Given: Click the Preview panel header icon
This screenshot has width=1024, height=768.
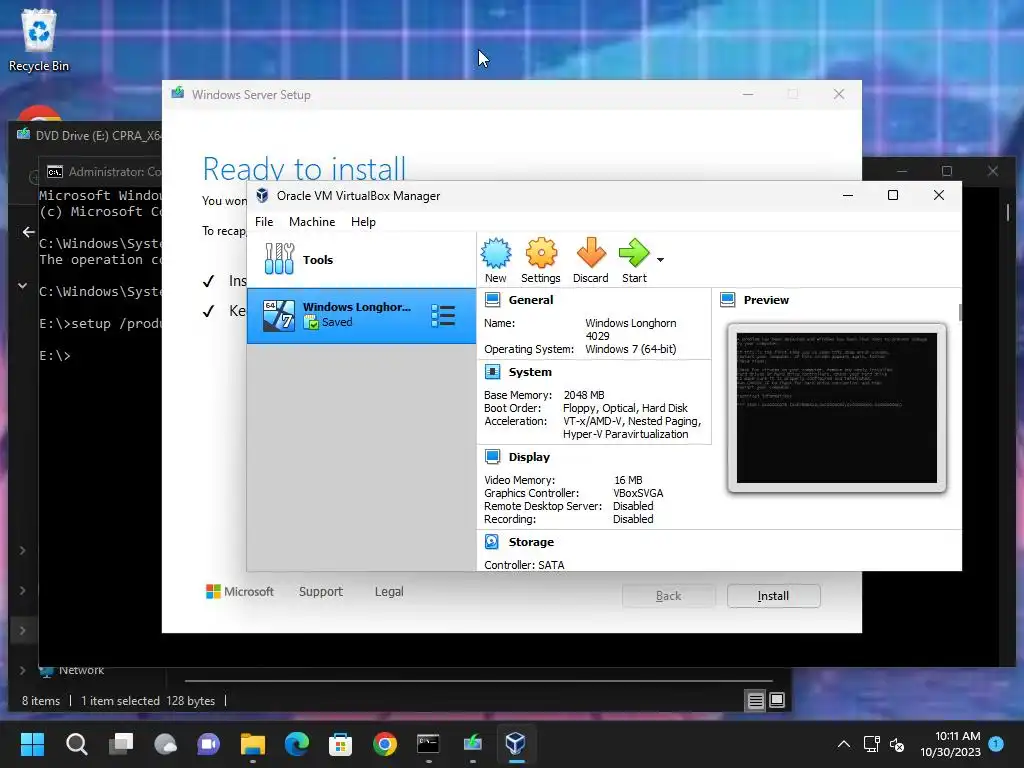Looking at the screenshot, I should 728,300.
